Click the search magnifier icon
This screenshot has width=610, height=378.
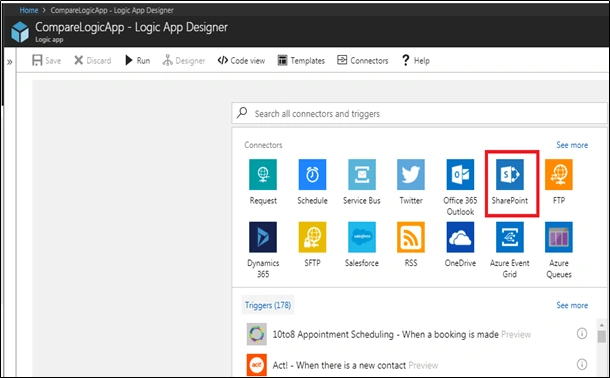pos(242,113)
